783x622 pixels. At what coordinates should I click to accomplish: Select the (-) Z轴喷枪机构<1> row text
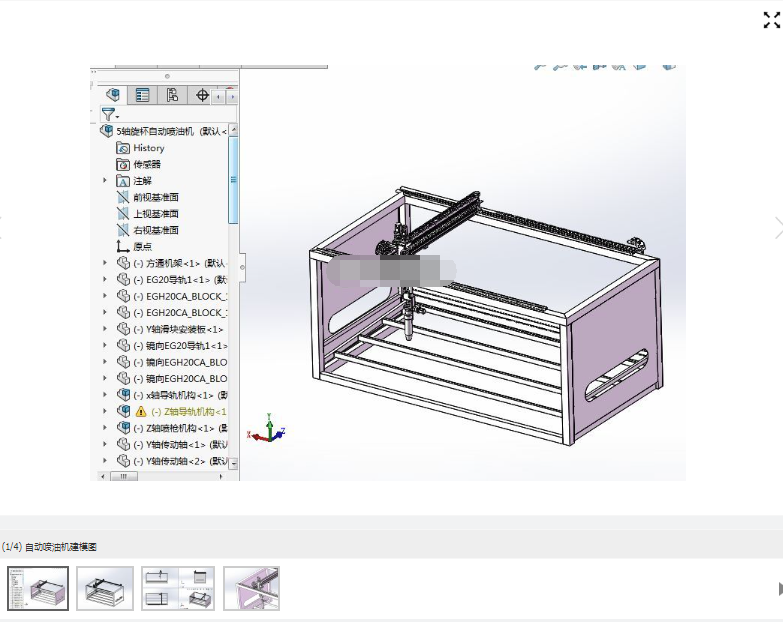180,428
